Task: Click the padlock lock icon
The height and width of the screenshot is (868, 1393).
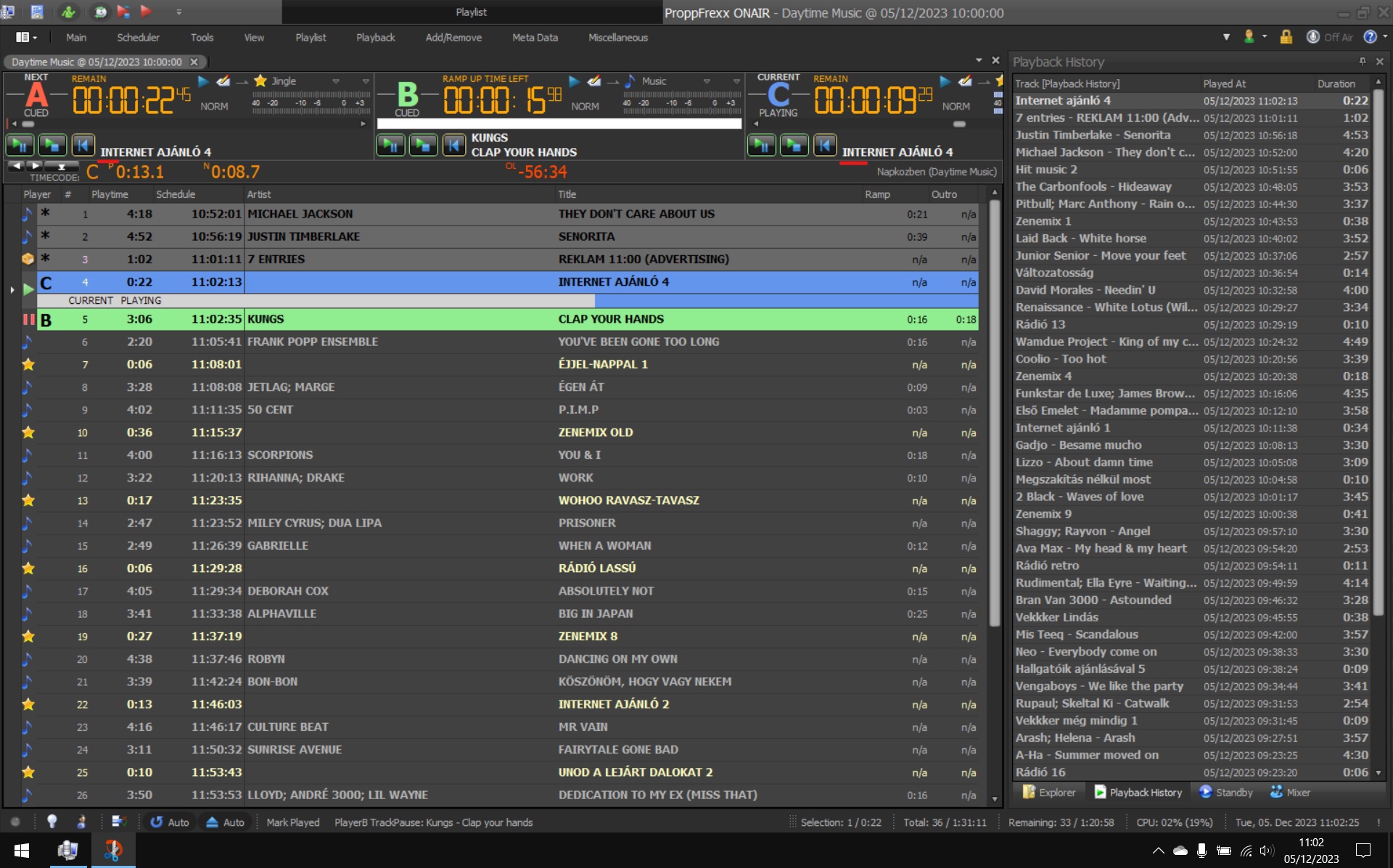Action: pos(1286,37)
